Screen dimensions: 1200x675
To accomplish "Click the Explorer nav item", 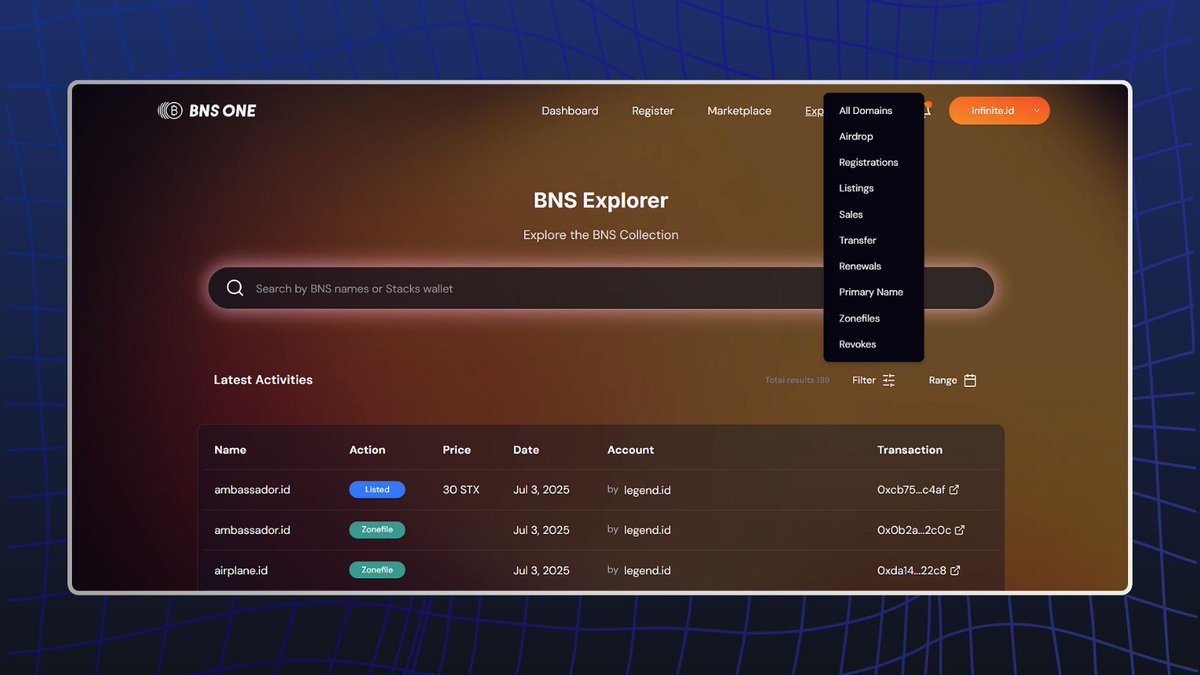I will click(x=814, y=111).
